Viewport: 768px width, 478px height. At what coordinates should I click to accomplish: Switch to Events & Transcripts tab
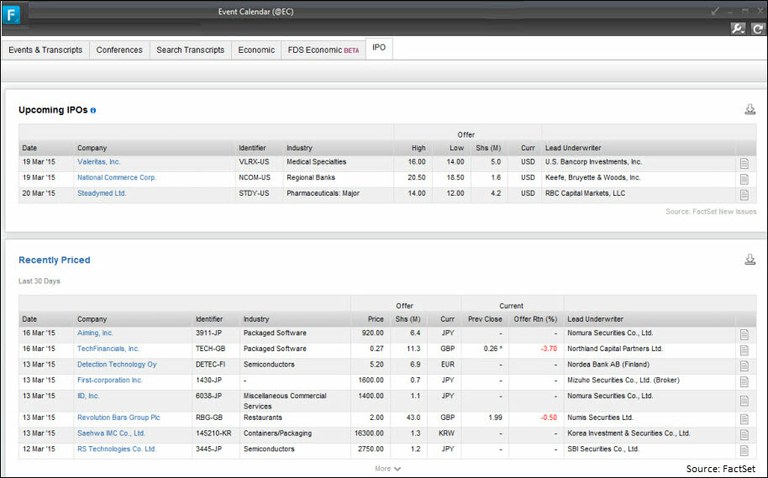(x=46, y=50)
